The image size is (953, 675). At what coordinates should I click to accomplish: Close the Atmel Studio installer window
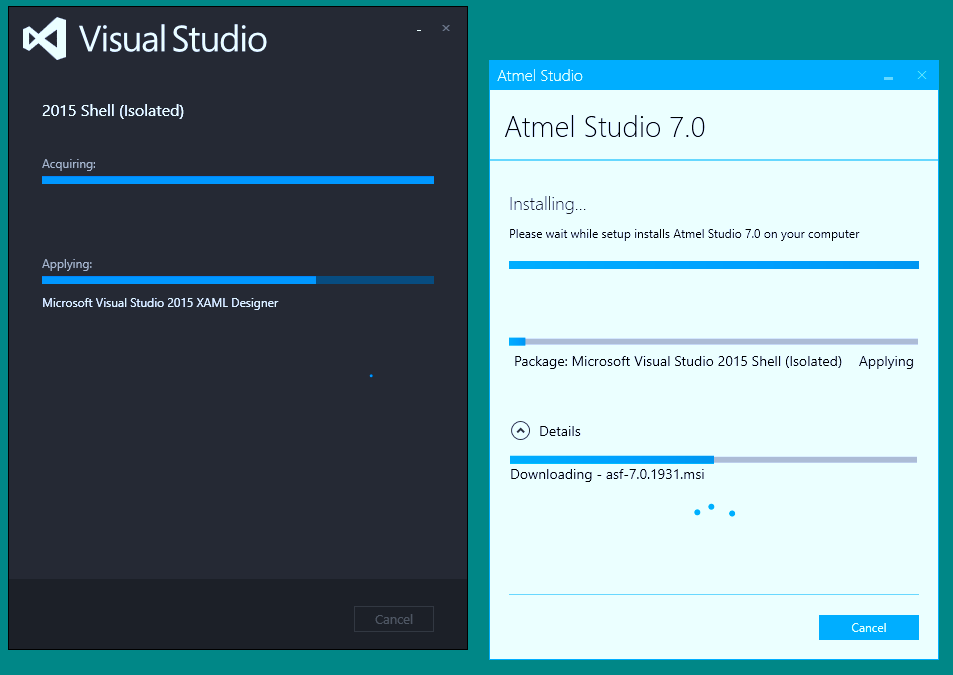(x=922, y=75)
